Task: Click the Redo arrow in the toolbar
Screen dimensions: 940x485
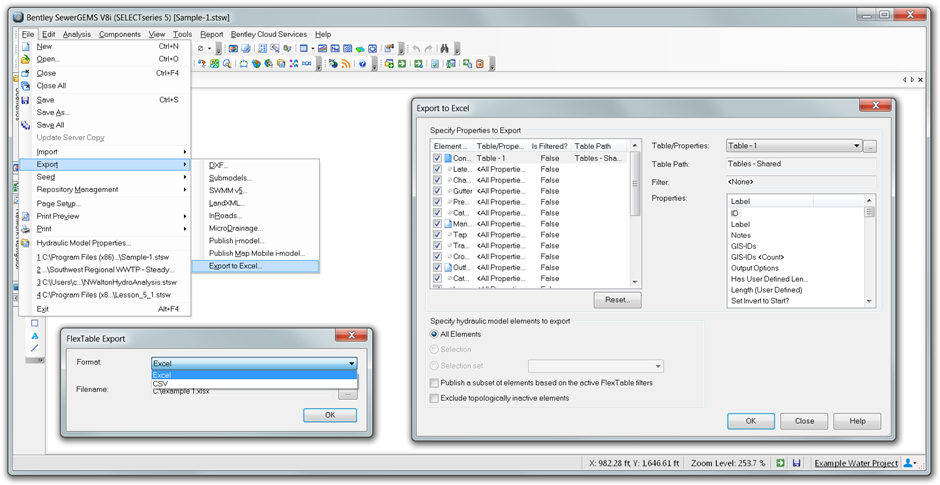Action: click(x=429, y=49)
